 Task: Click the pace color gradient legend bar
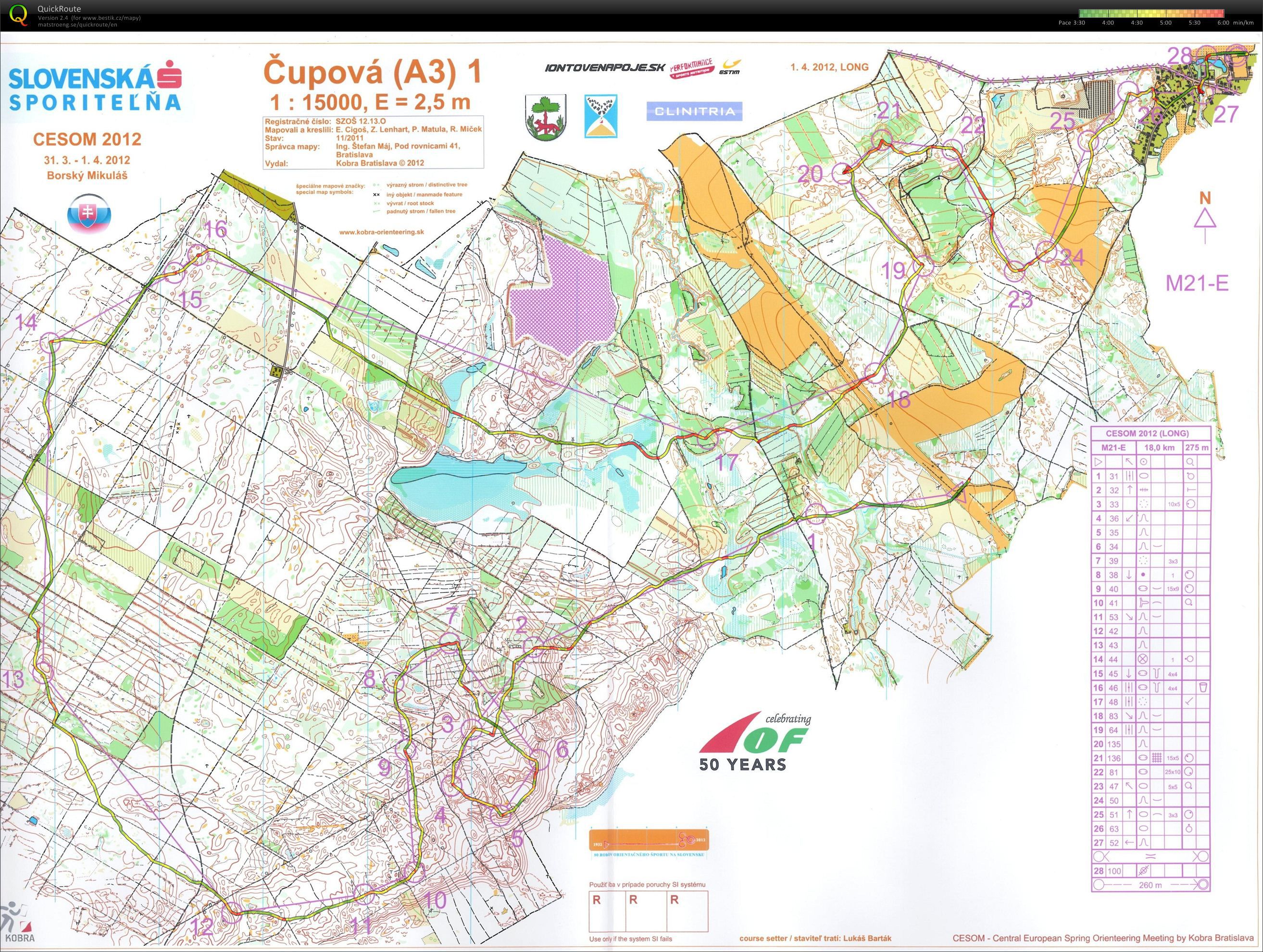pyautogui.click(x=1151, y=13)
